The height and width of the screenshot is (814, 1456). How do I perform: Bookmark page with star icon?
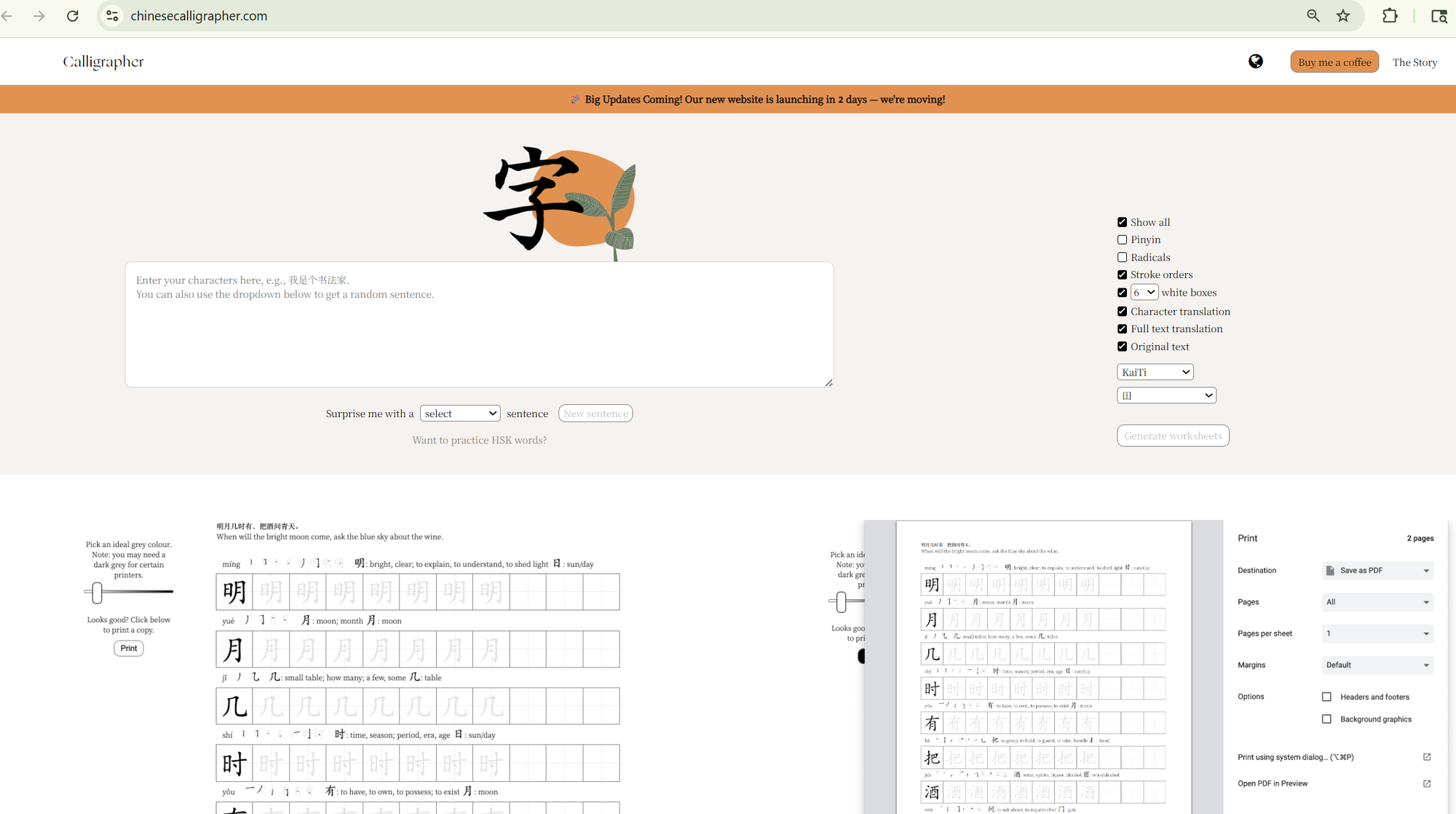coord(1343,16)
